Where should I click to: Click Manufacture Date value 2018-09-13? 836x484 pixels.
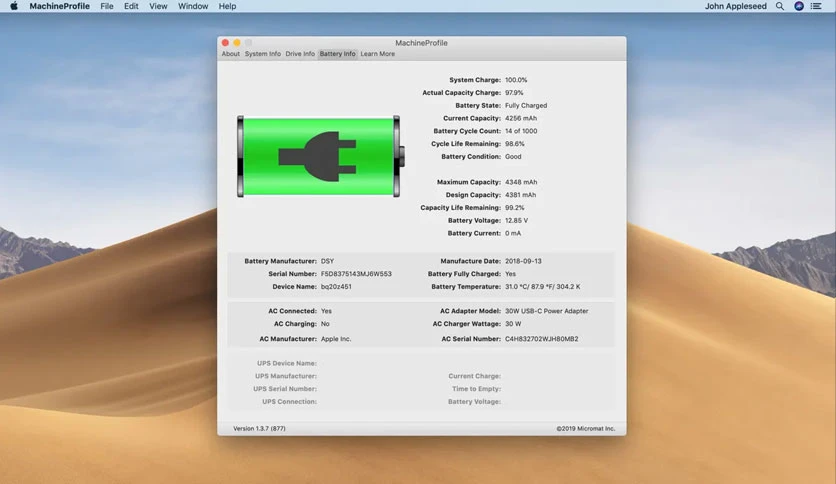[523, 261]
